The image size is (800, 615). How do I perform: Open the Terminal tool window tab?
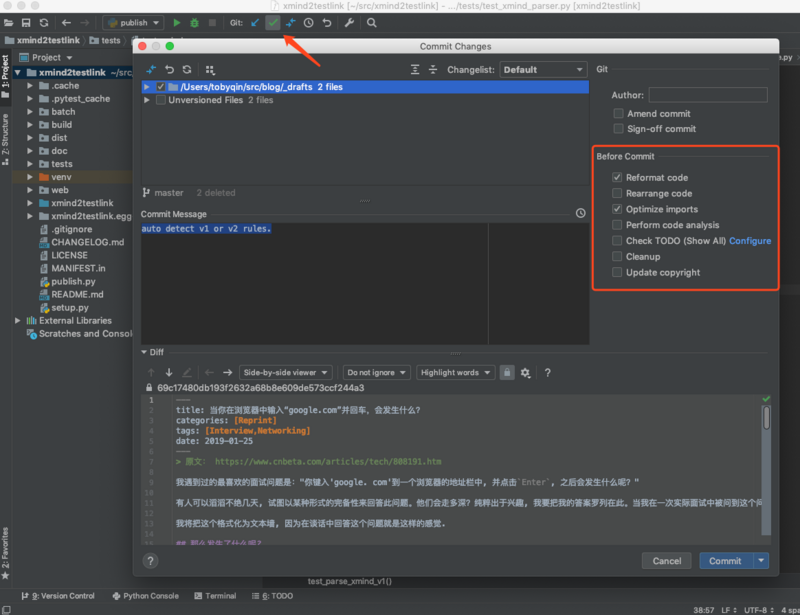[x=215, y=596]
